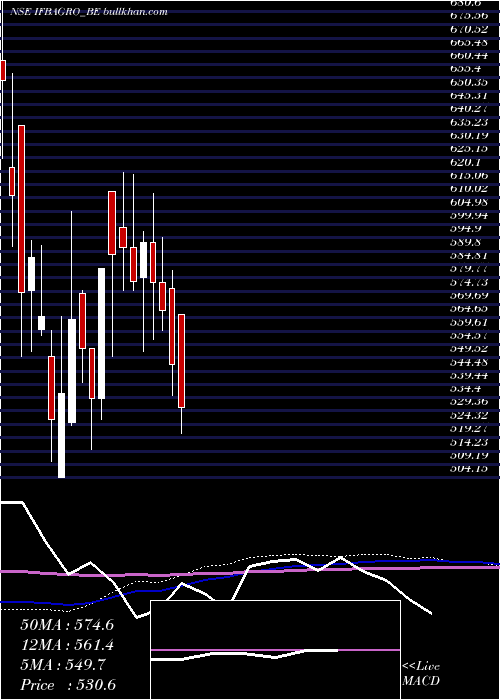Click inside the MACD inset chart panel
Viewport: 500px width, 700px height.
(x=275, y=650)
